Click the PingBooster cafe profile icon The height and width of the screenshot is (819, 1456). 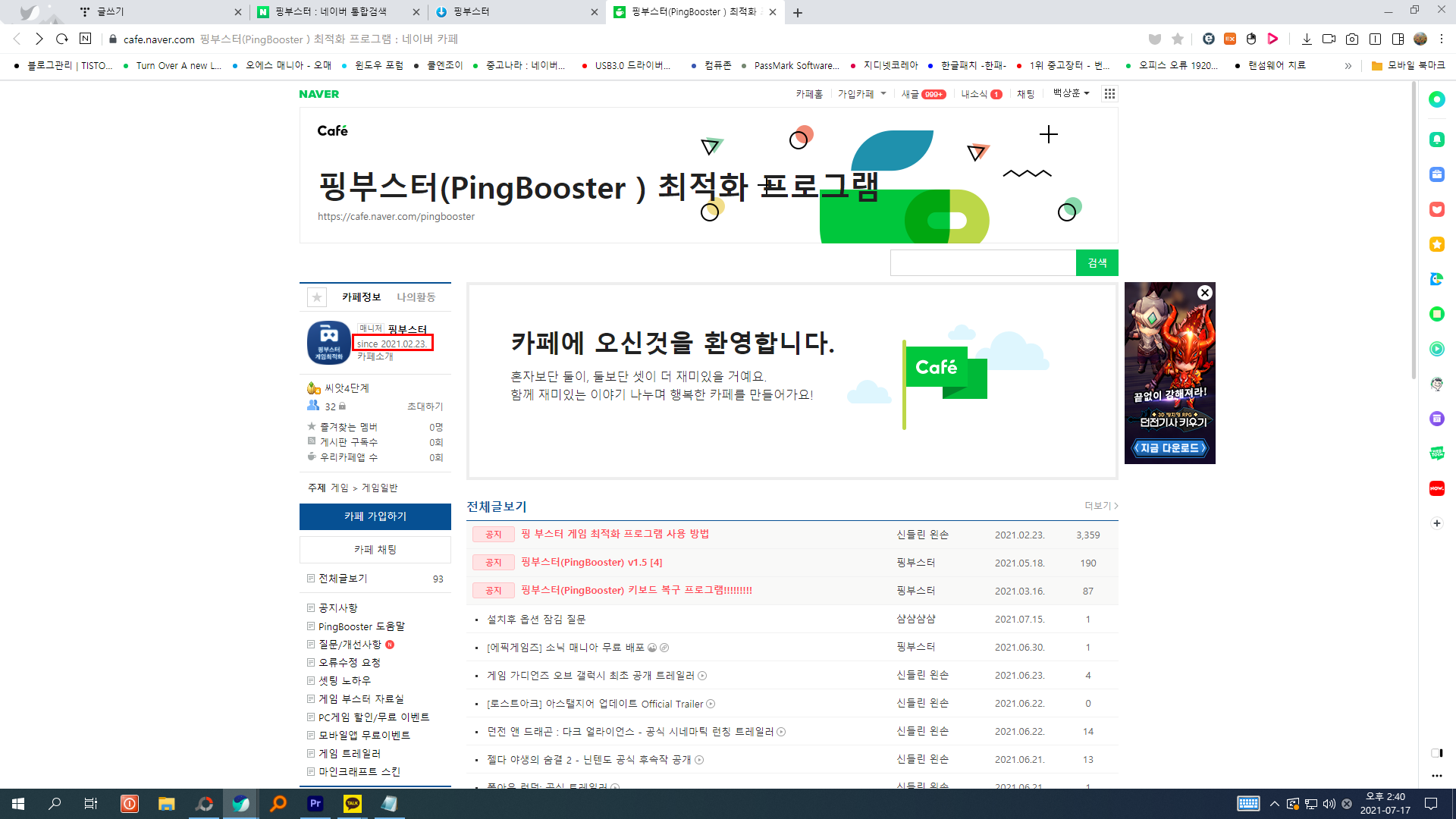click(328, 343)
